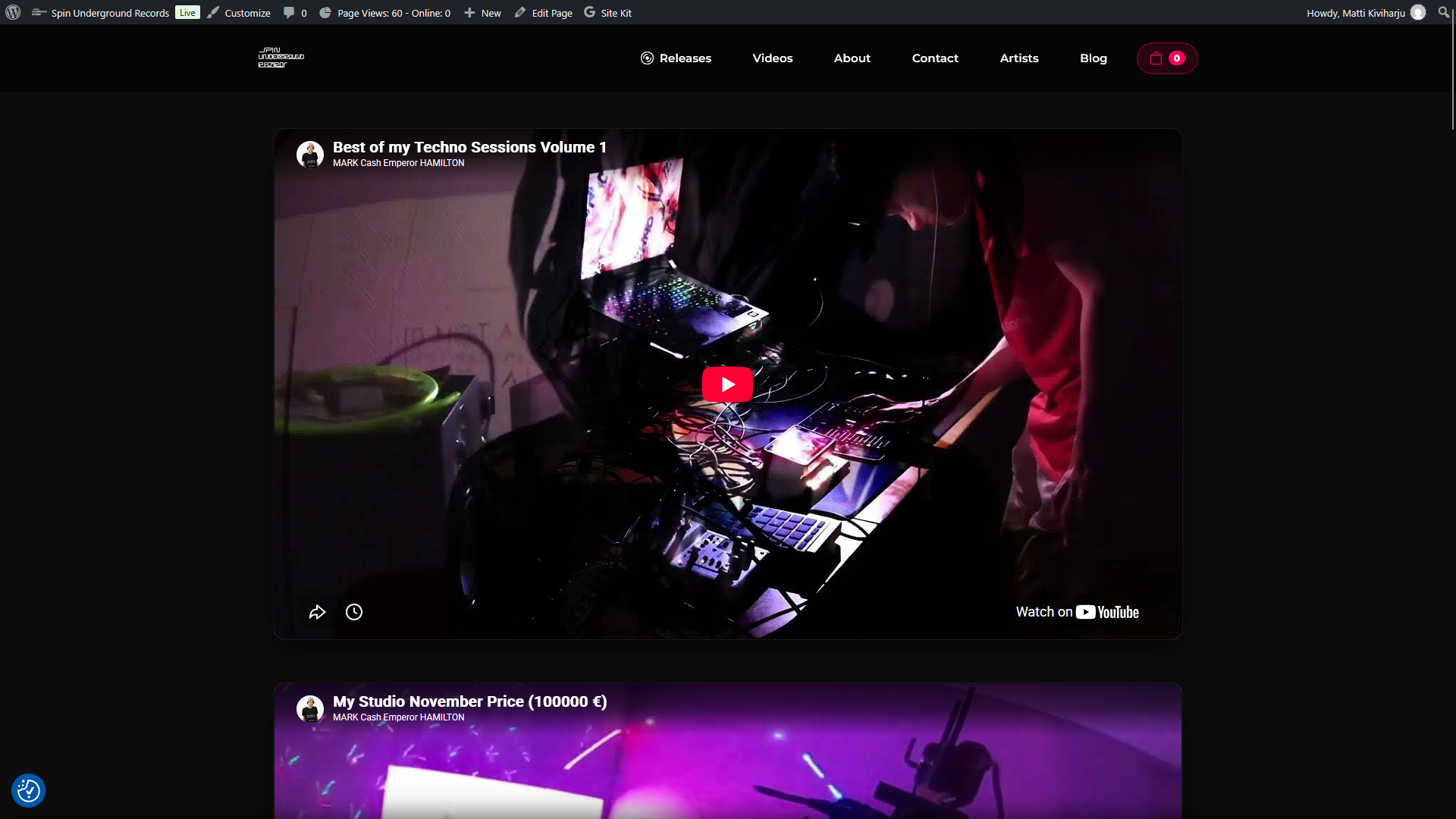Open Howdy, Matti Kiviharju account menu
Viewport: 1456px width, 819px height.
(1366, 13)
